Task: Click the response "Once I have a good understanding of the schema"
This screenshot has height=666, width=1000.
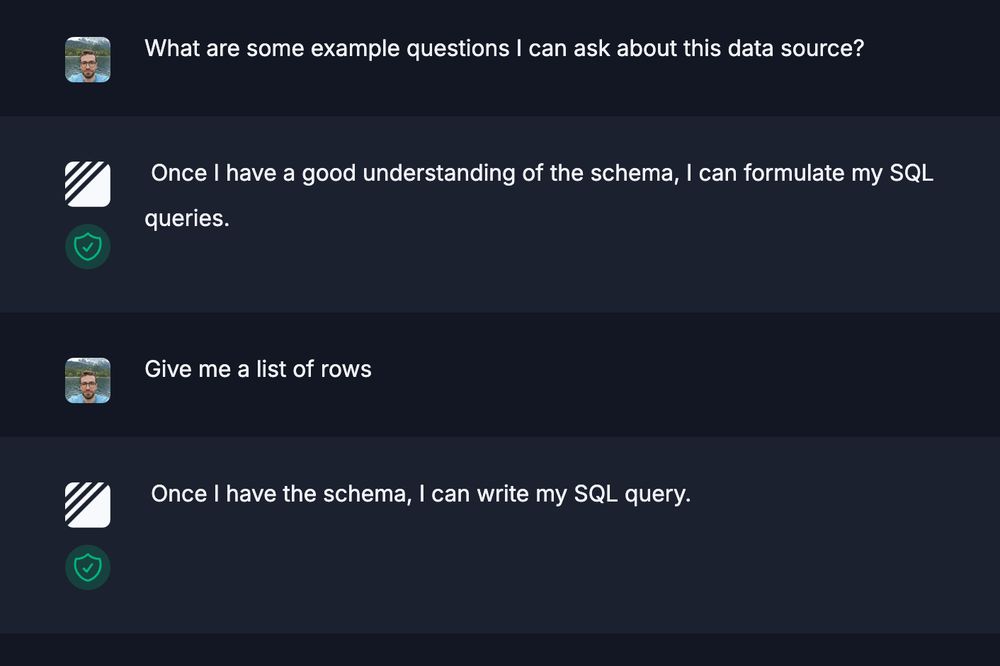Action: click(541, 173)
